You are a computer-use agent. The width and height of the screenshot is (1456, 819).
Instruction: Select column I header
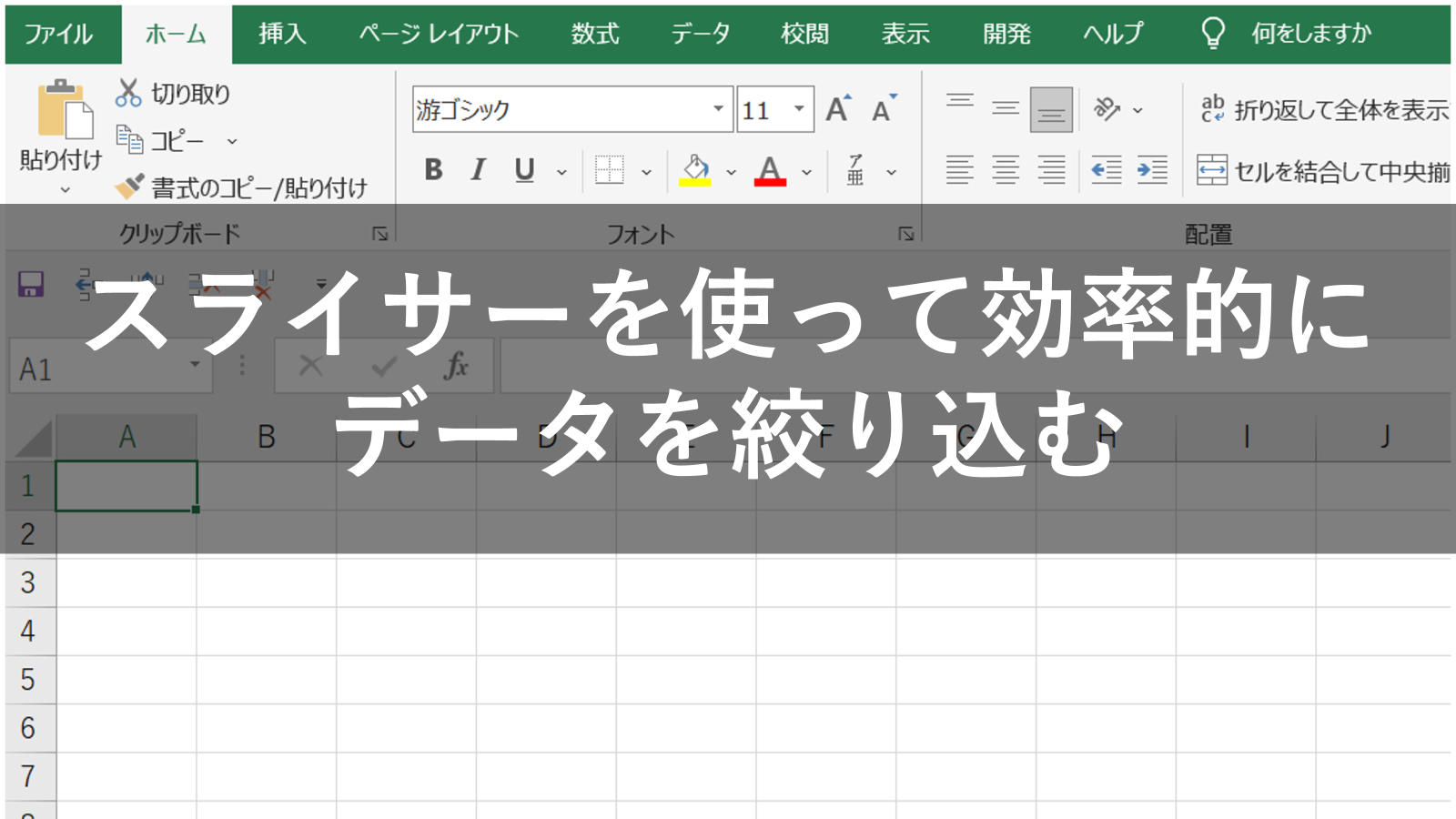[1246, 437]
